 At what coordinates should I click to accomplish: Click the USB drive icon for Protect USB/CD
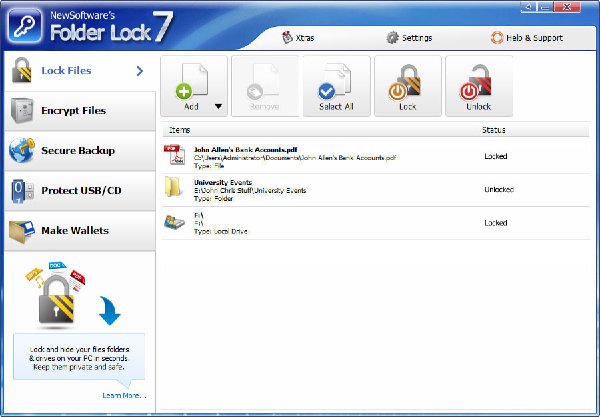[22, 191]
